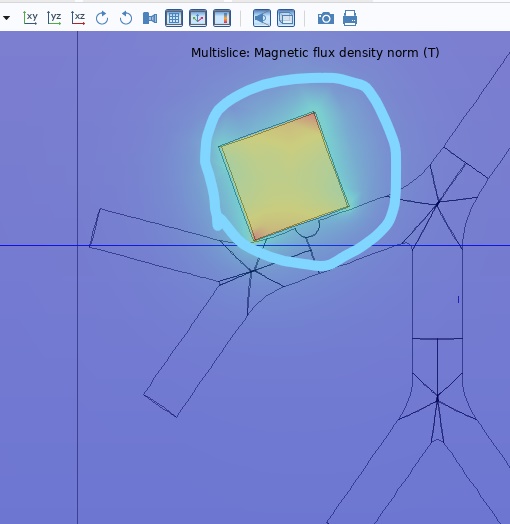Rotate the view counterclockwise

coord(126,18)
